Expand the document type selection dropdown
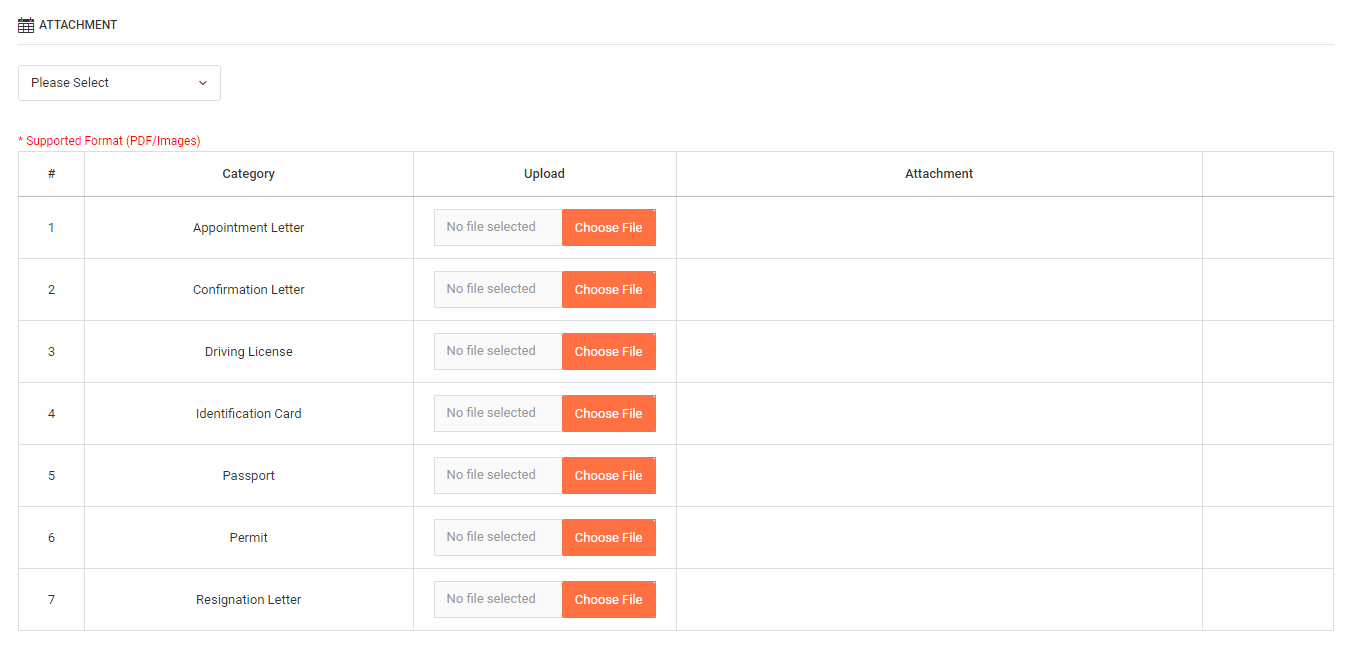 [118, 82]
